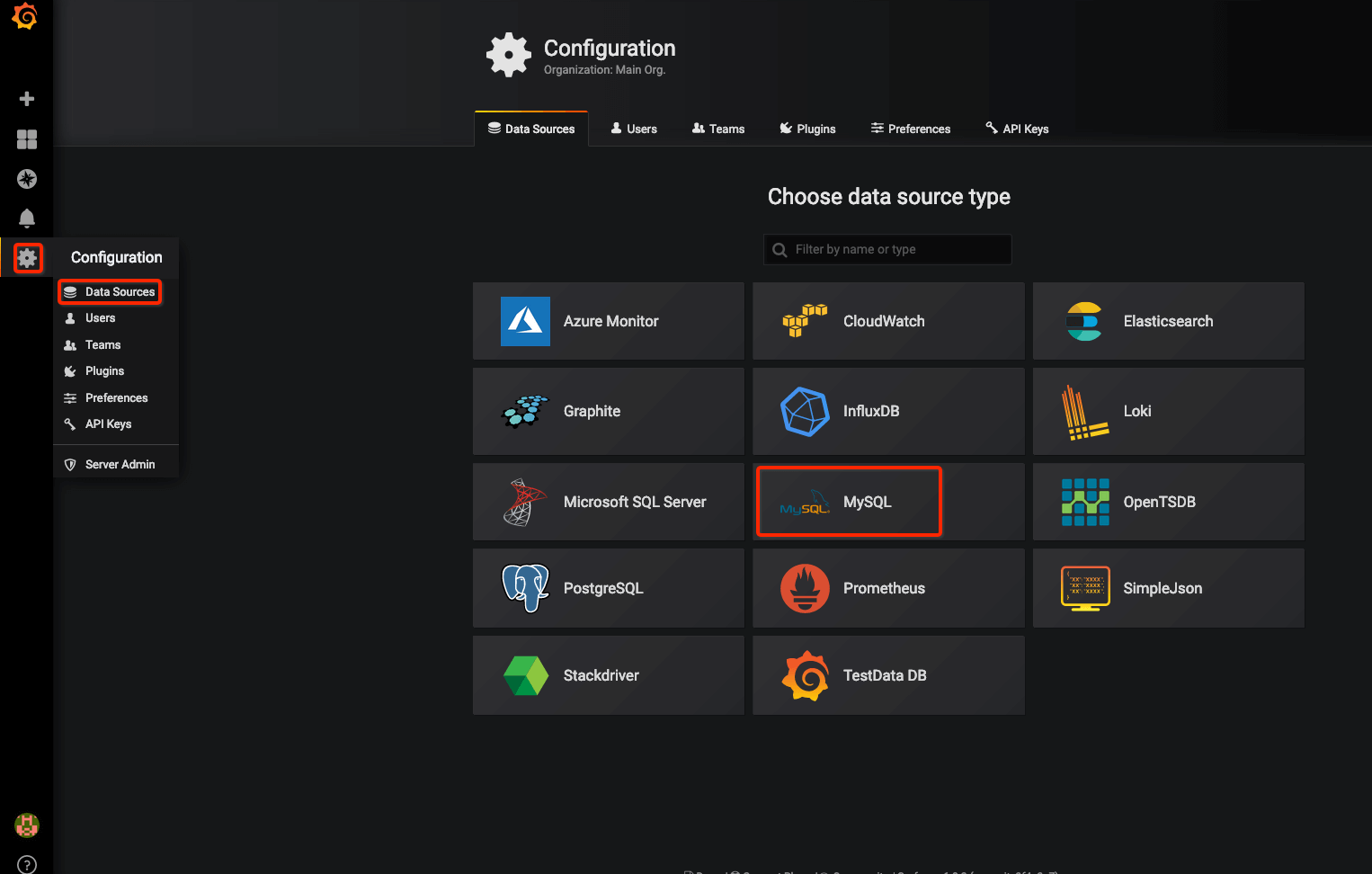Viewport: 1372px width, 874px height.
Task: Click the Configuration gear icon in sidebar
Action: [x=28, y=258]
